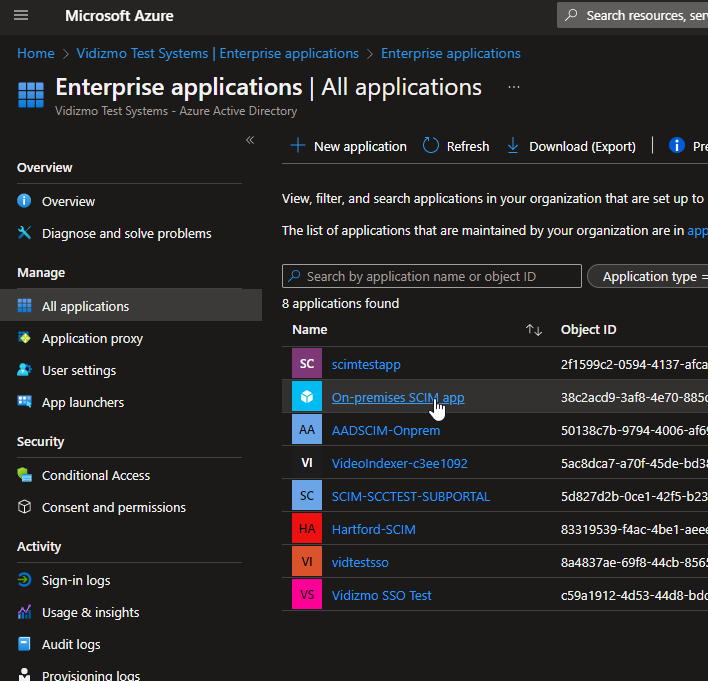
Task: Open Application type filter
Action: [651, 276]
